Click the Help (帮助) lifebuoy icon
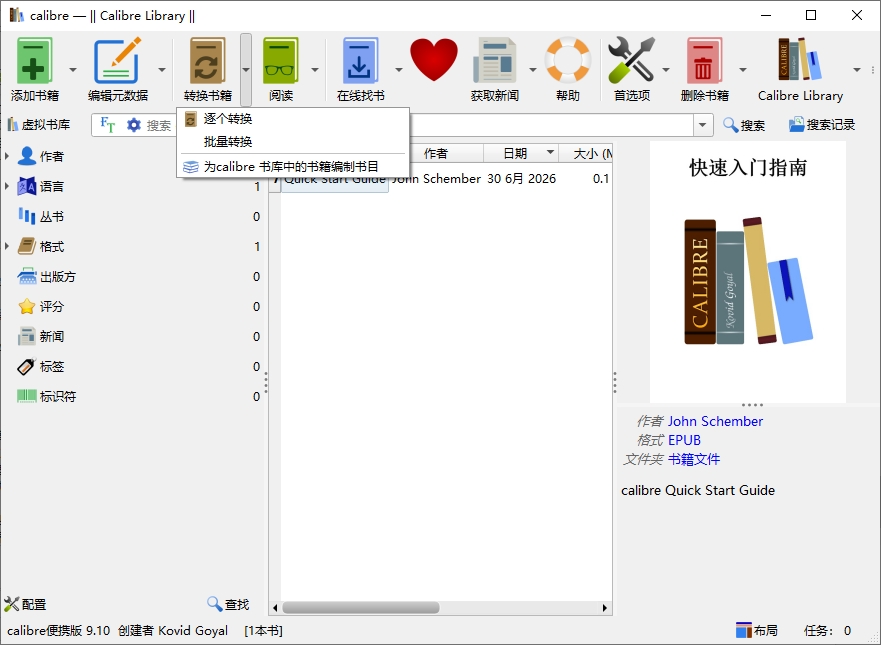 pos(567,60)
